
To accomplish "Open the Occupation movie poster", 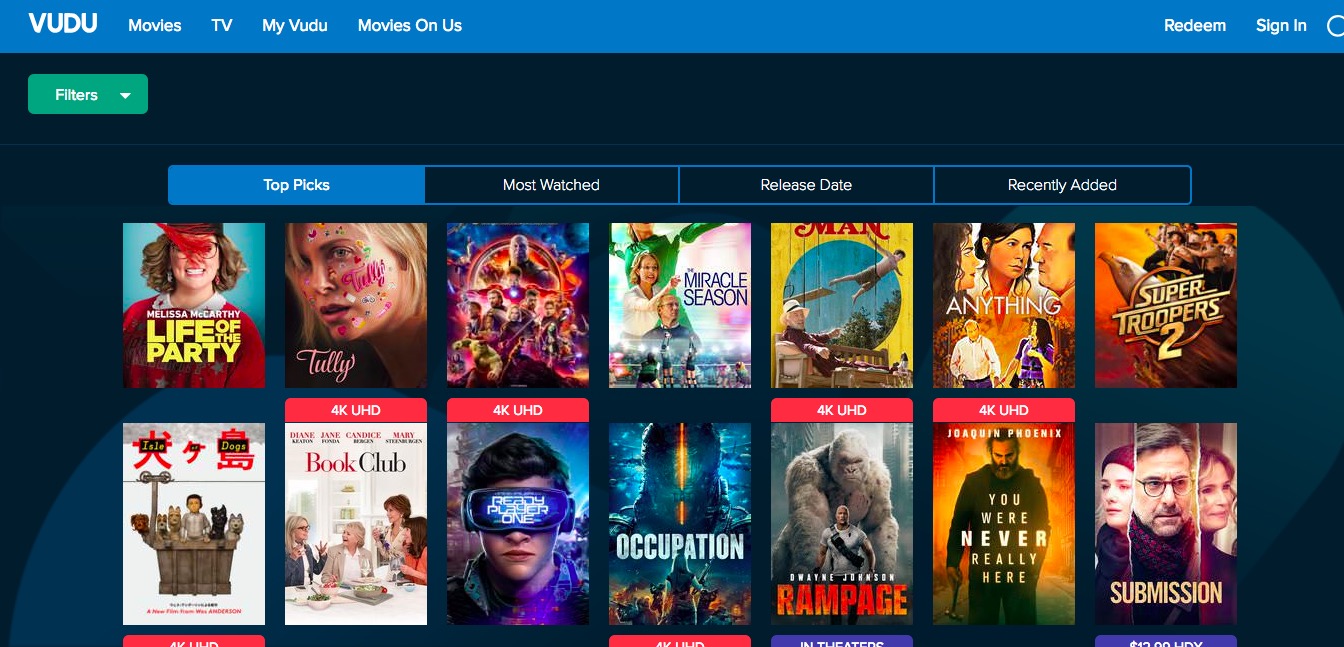I will click(x=680, y=524).
